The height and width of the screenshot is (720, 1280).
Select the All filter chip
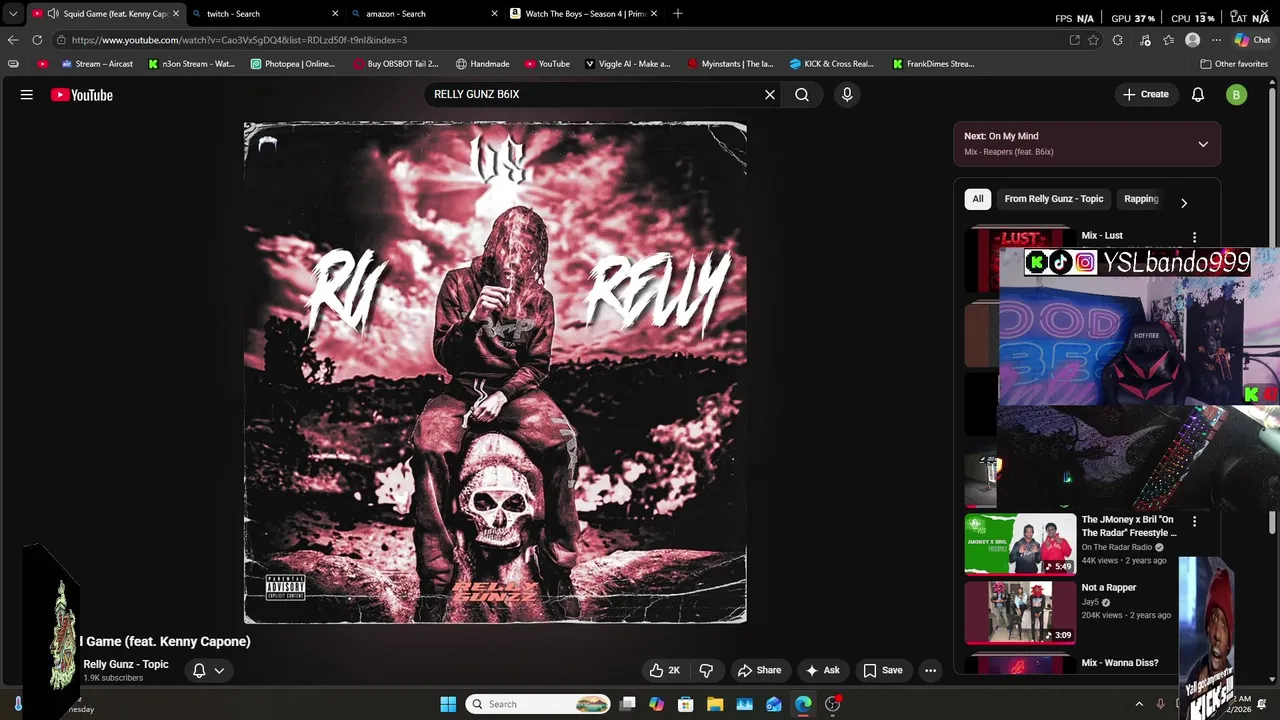(x=978, y=199)
